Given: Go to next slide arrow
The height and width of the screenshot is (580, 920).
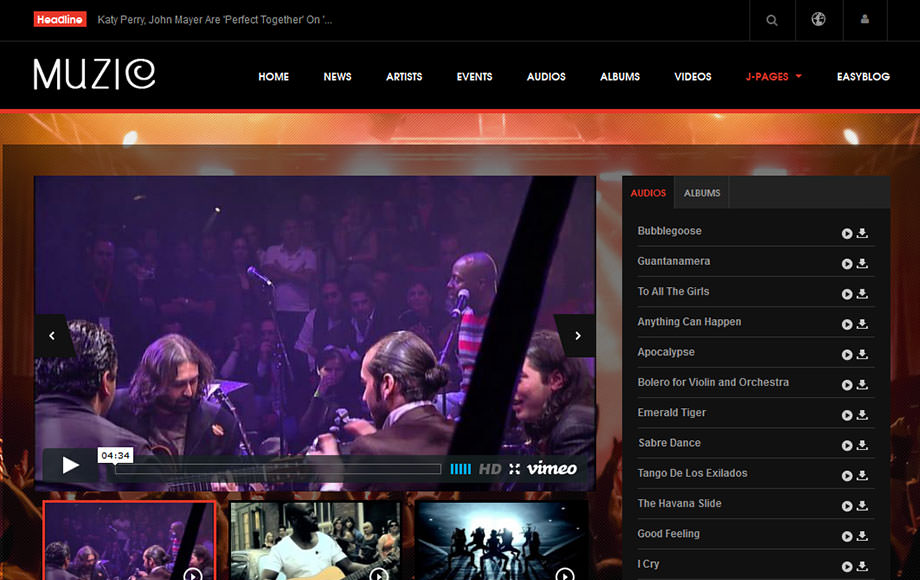Looking at the screenshot, I should click(576, 336).
